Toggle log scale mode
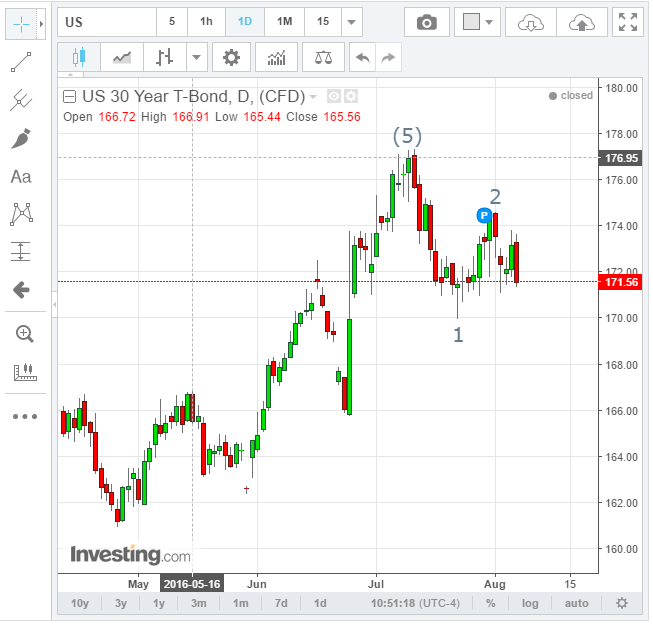This screenshot has height=625, width=653. (x=530, y=603)
